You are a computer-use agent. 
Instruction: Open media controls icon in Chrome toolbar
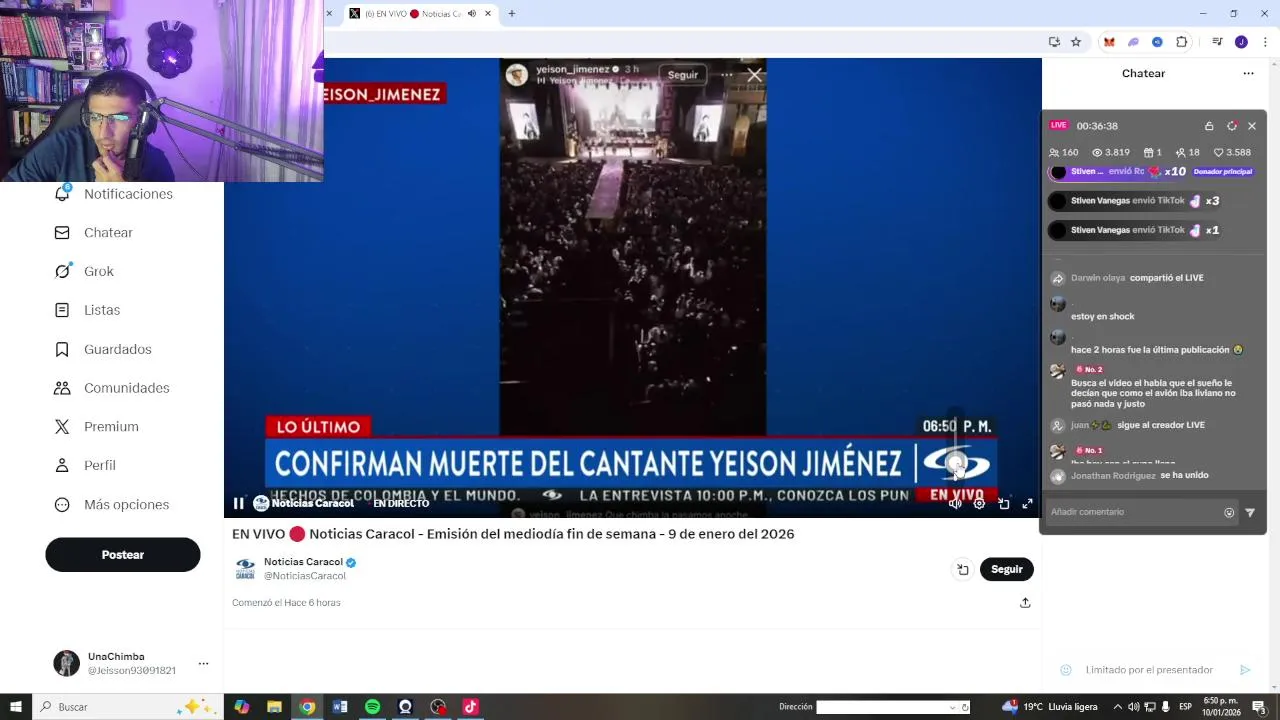(x=1217, y=42)
